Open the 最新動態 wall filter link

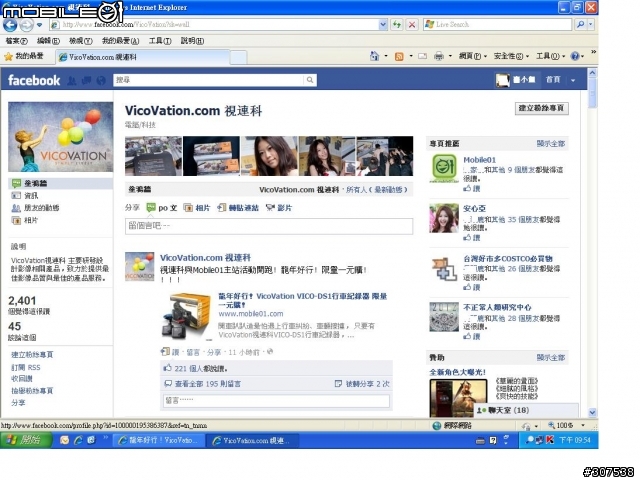388,190
